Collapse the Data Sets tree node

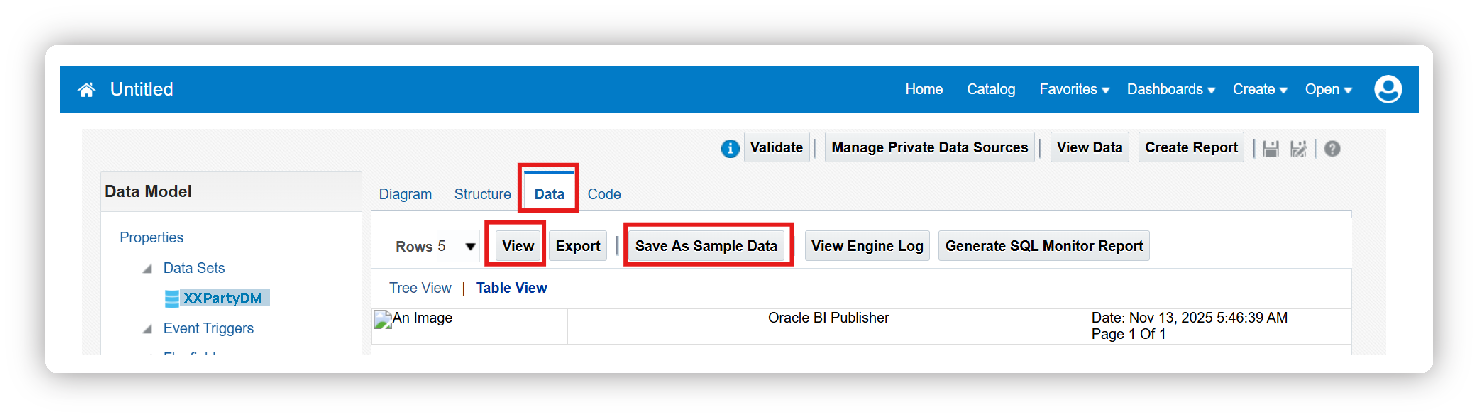tap(147, 269)
